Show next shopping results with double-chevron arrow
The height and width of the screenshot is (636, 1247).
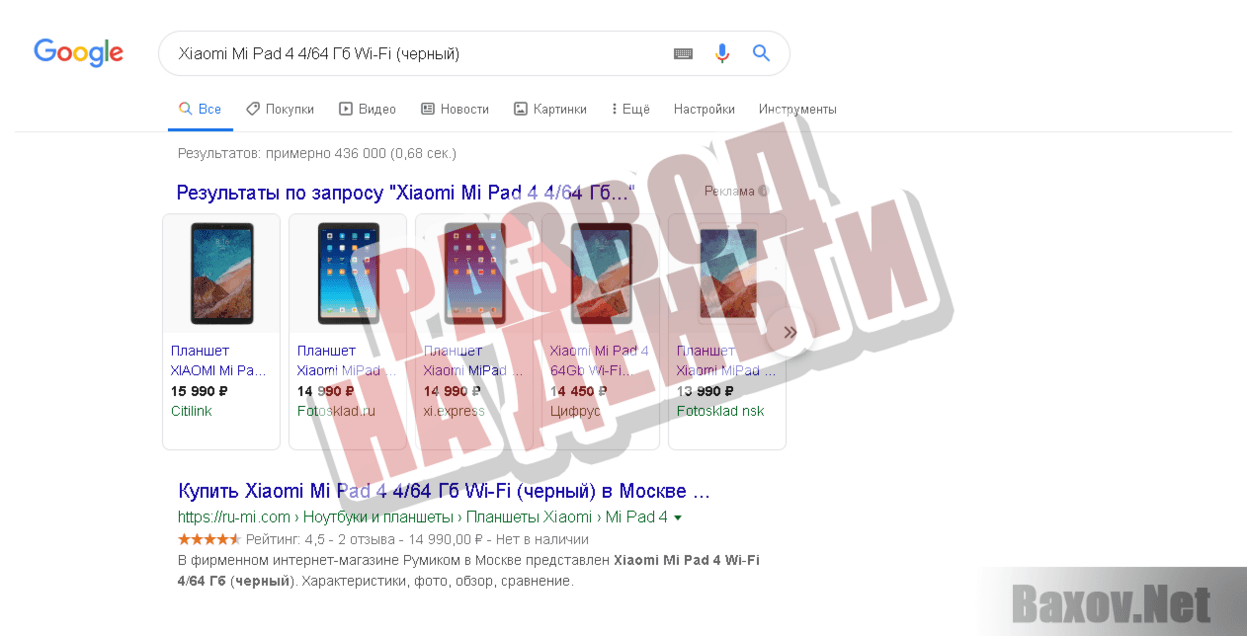(x=790, y=332)
